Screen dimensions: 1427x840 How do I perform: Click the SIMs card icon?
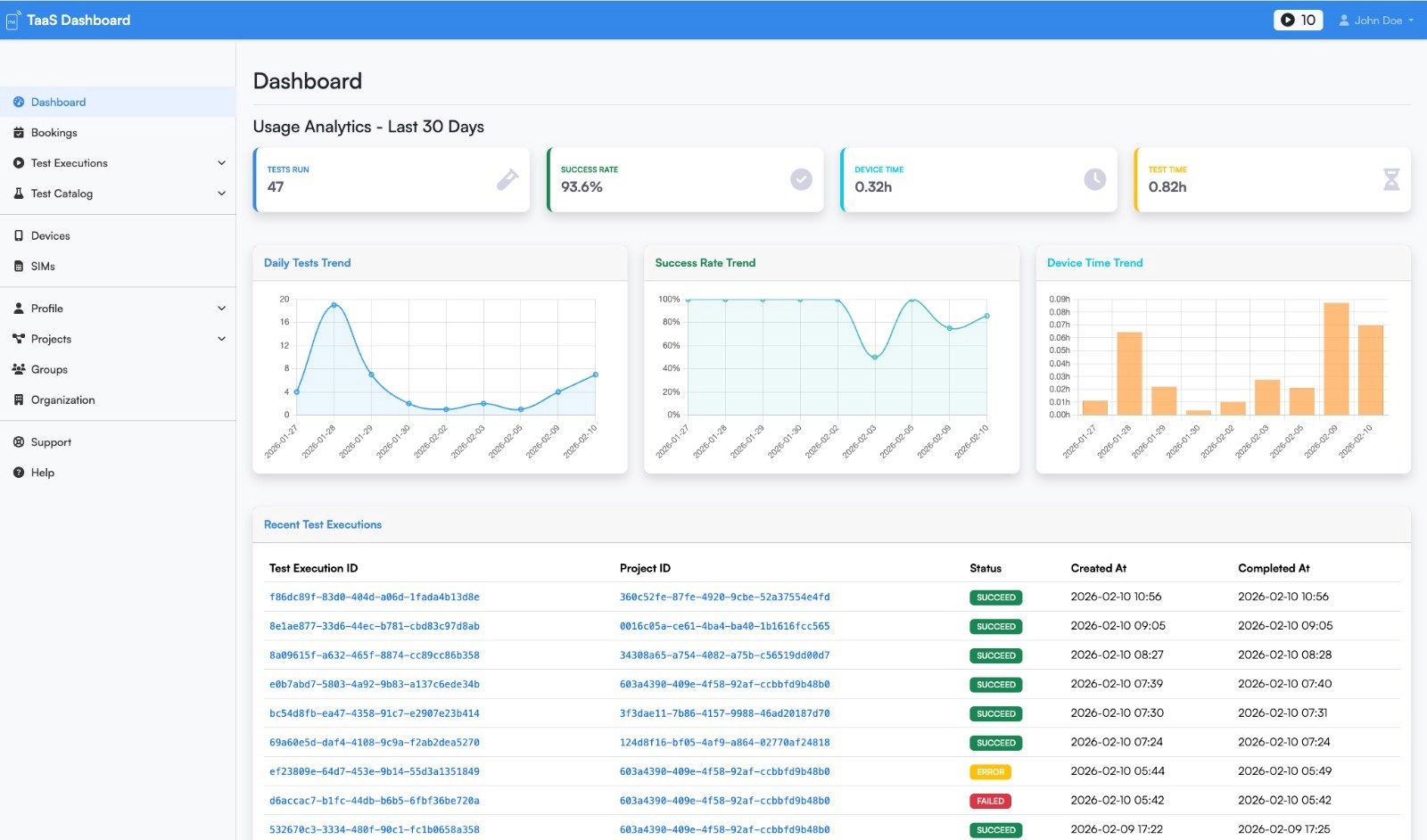tap(19, 267)
